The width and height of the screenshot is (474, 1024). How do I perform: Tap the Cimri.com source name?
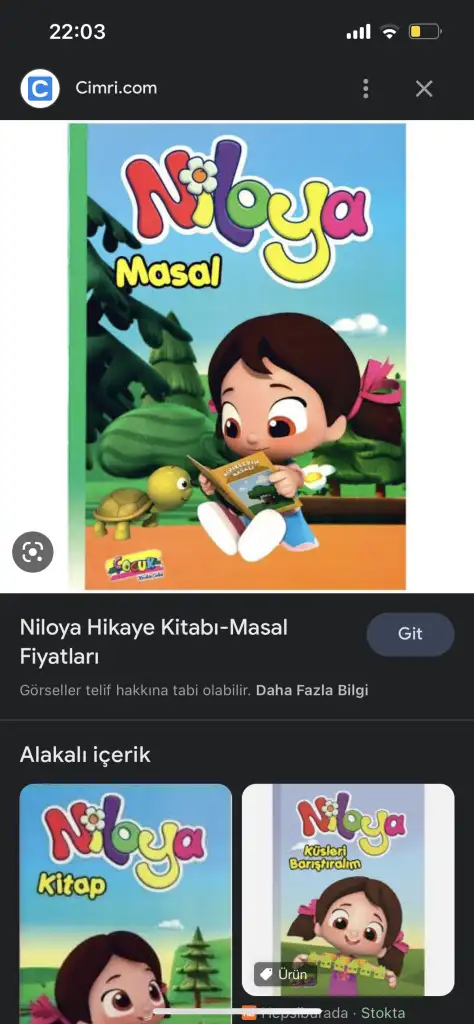coord(116,88)
